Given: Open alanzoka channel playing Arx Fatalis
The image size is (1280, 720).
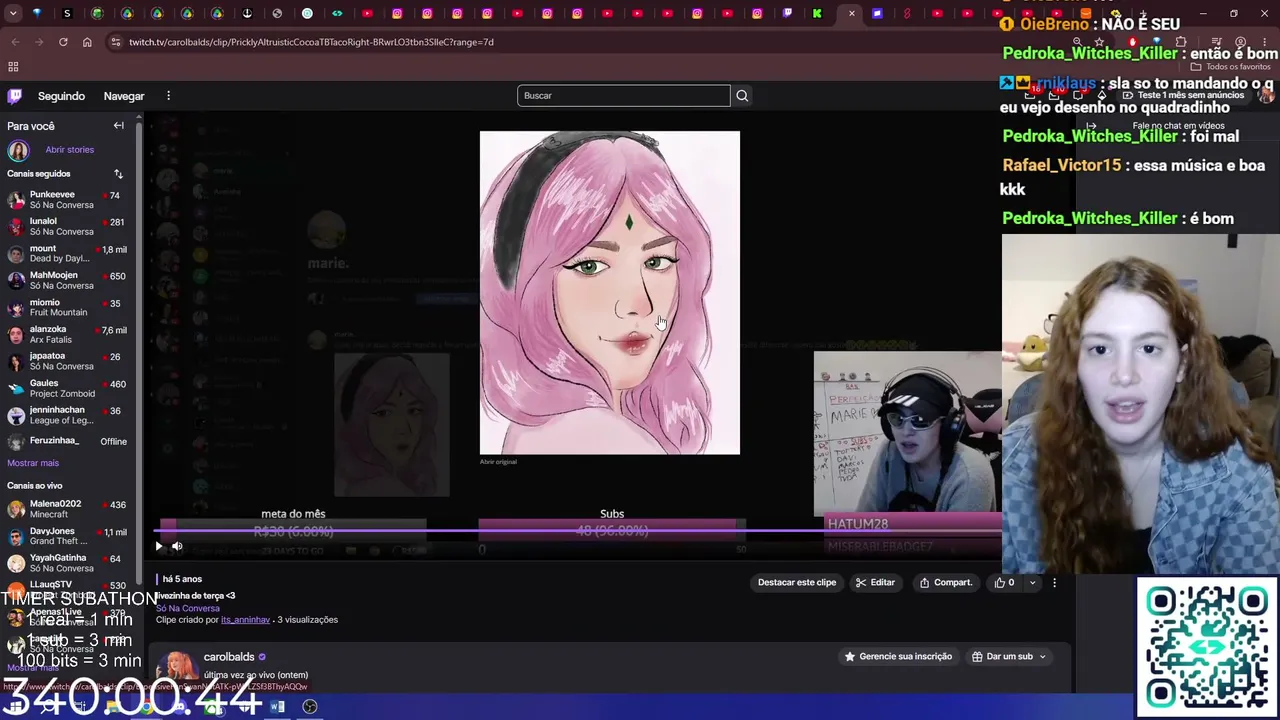Looking at the screenshot, I should point(67,334).
